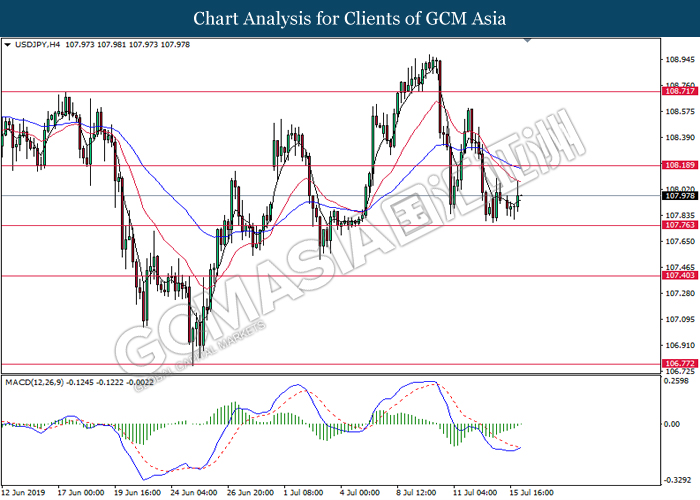Click the 107.650 price axis value

point(680,242)
